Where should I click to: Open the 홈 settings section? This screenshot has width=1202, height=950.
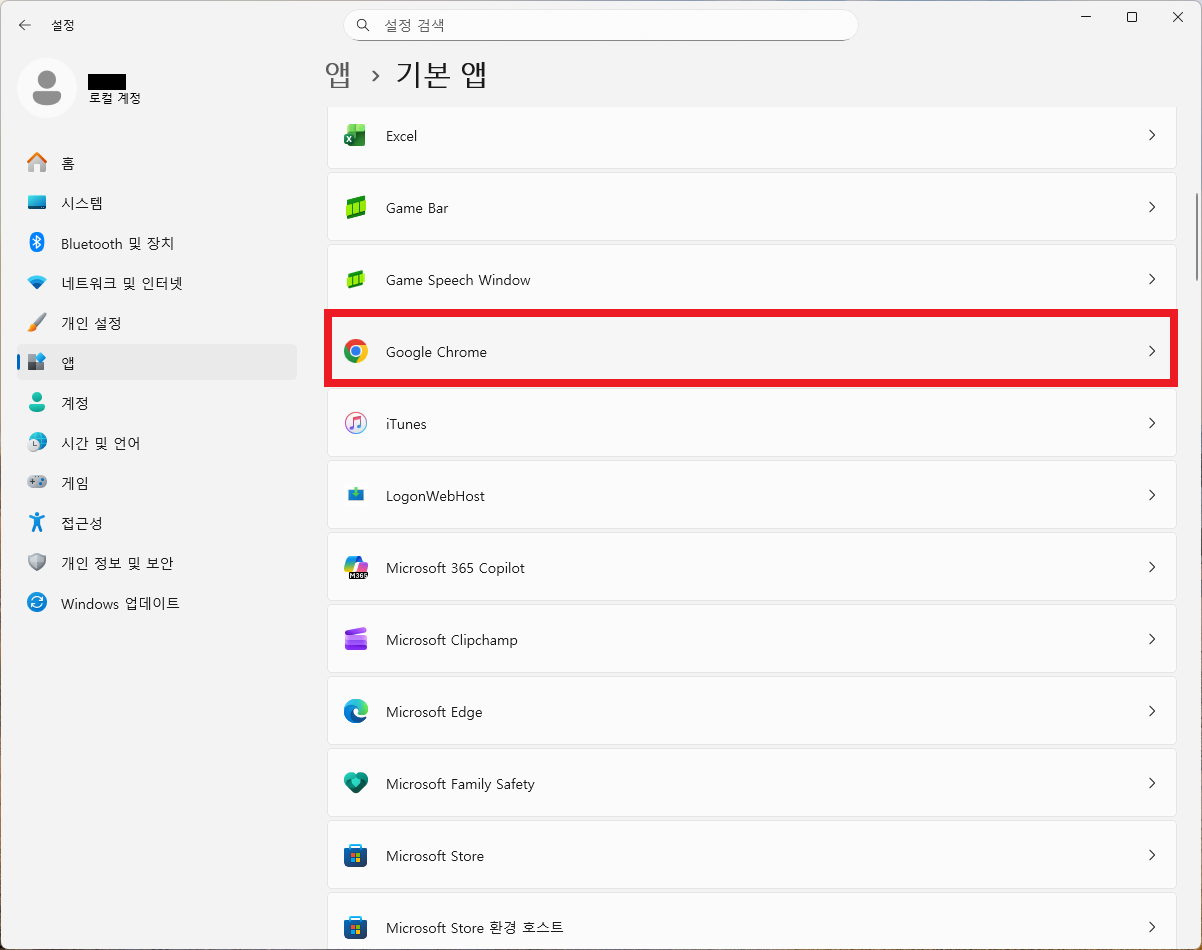pos(157,162)
